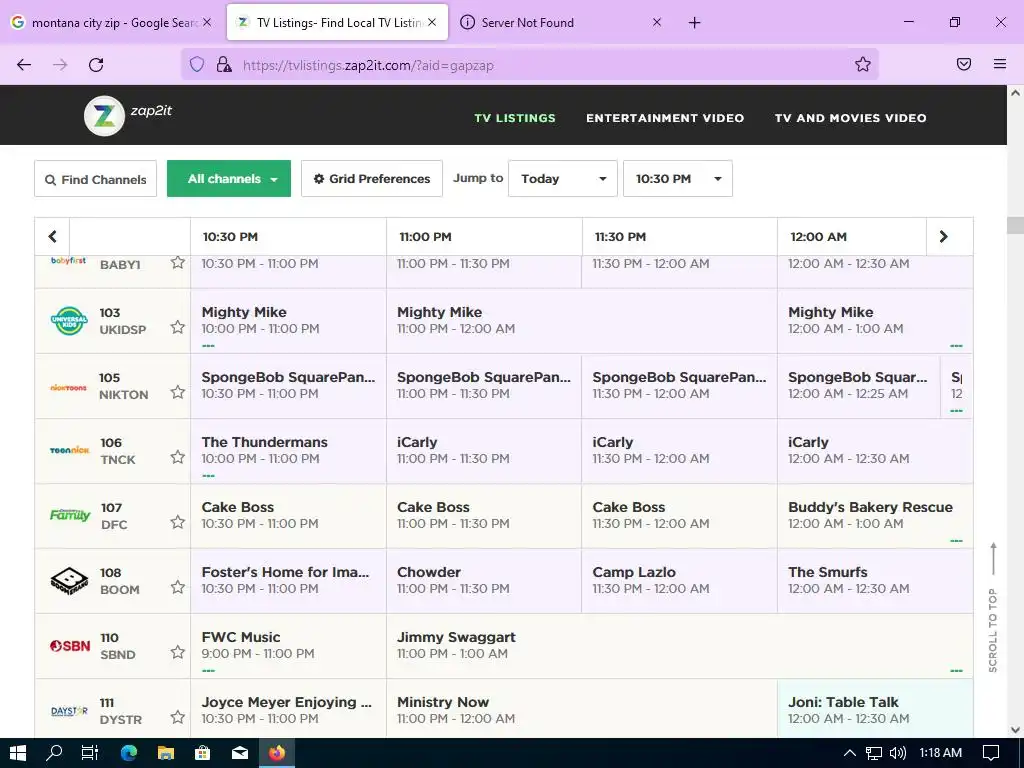Favorite channel 106 TNCK star
This screenshot has height=768, width=1024.
[x=178, y=457]
